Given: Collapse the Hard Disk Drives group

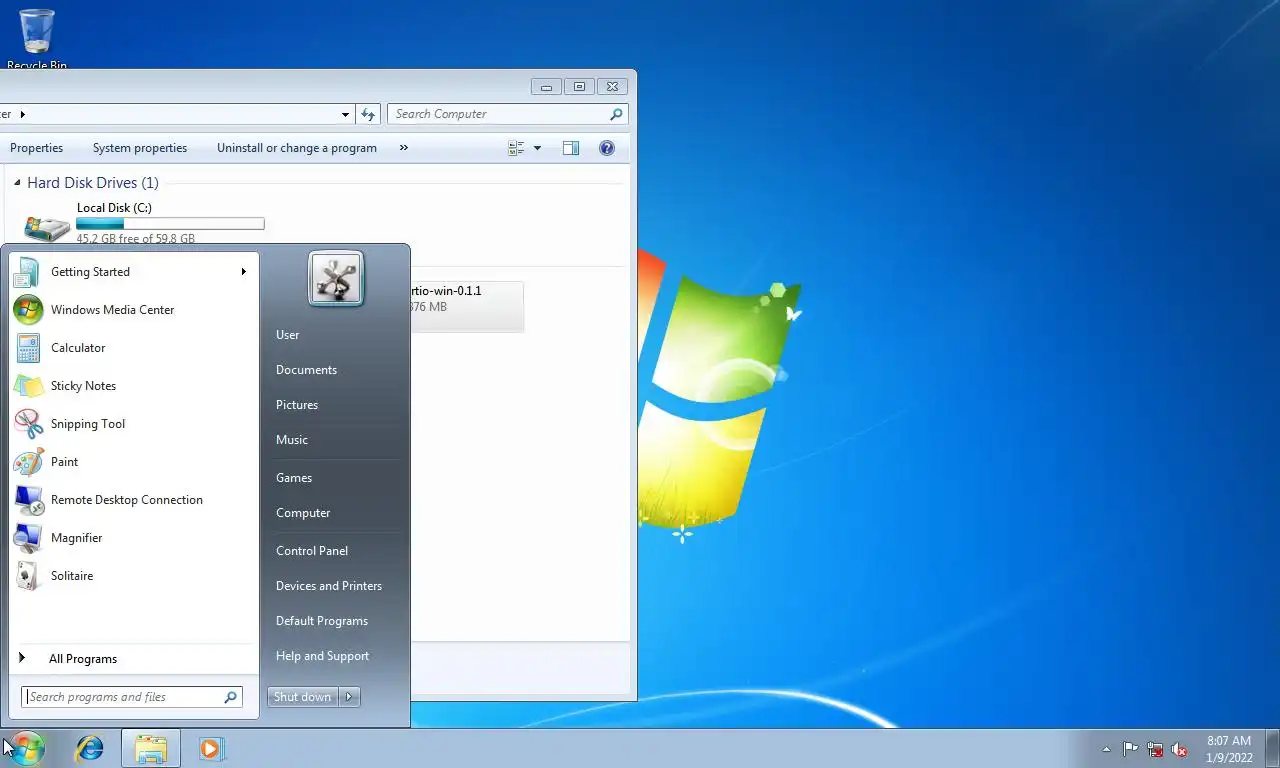Looking at the screenshot, I should point(17,183).
